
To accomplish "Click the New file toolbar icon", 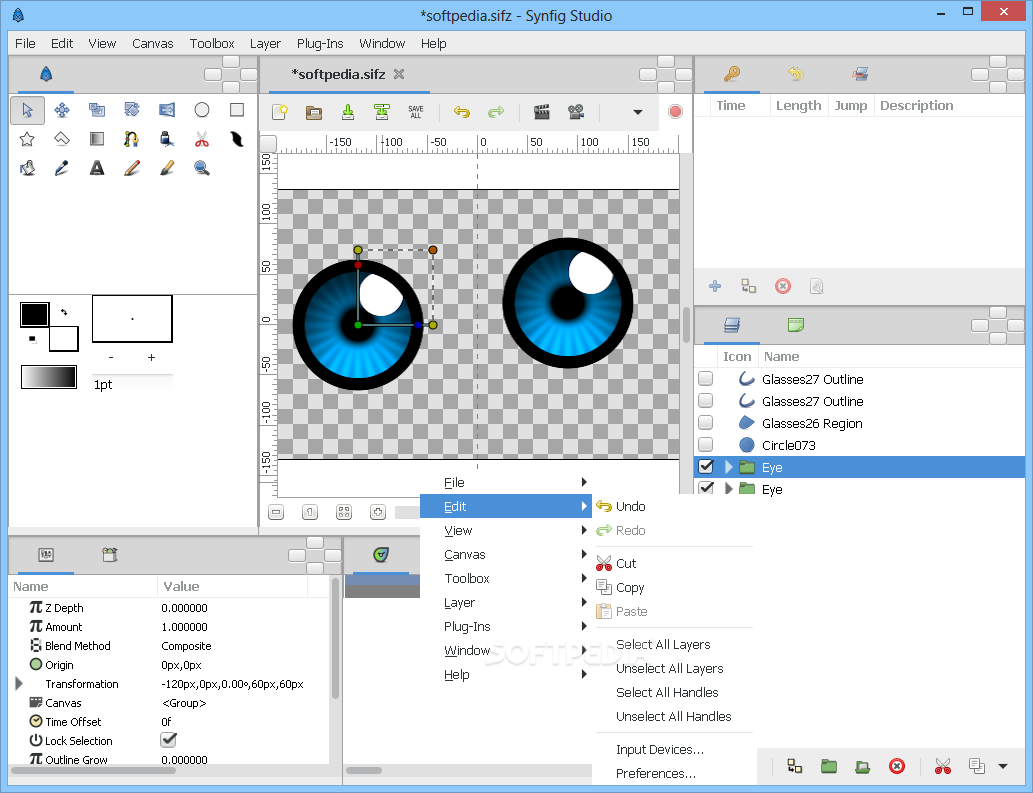I will 279,112.
